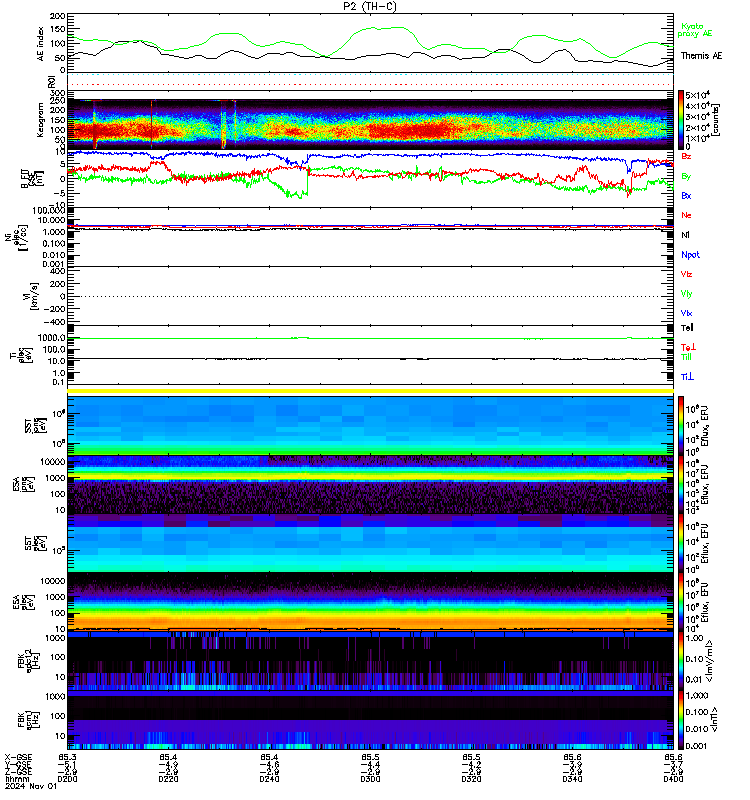The image size is (750, 800).
Task: Select the green Kyoto proxy AE legend label
Action: (694, 30)
